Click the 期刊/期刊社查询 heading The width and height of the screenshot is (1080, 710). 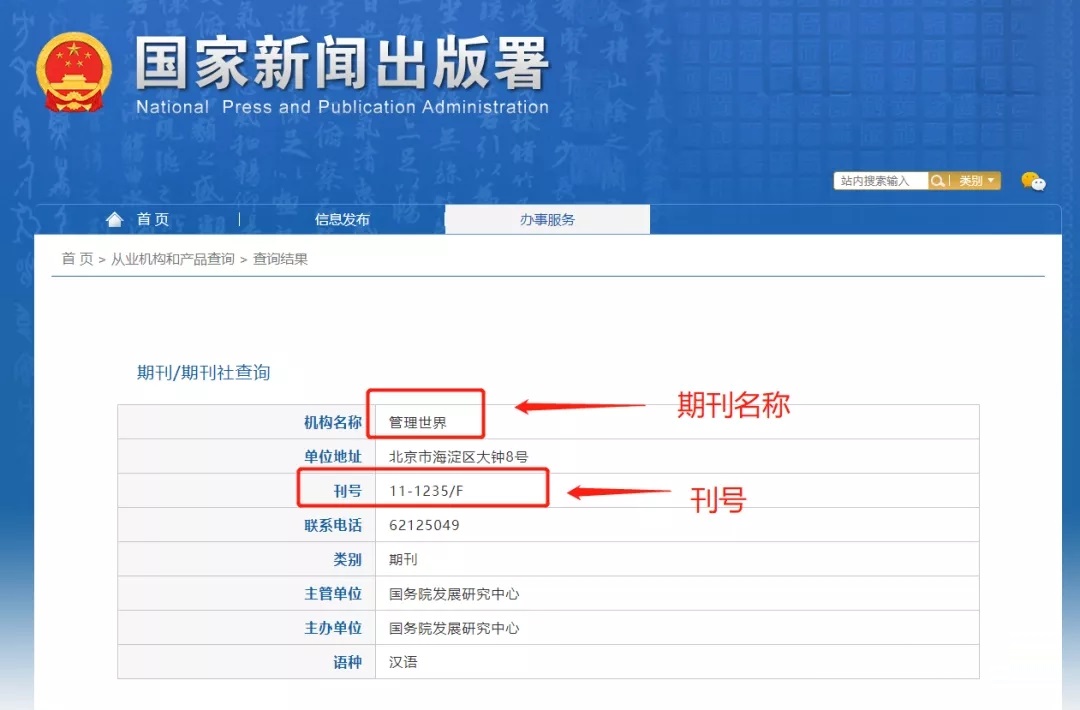tap(203, 373)
